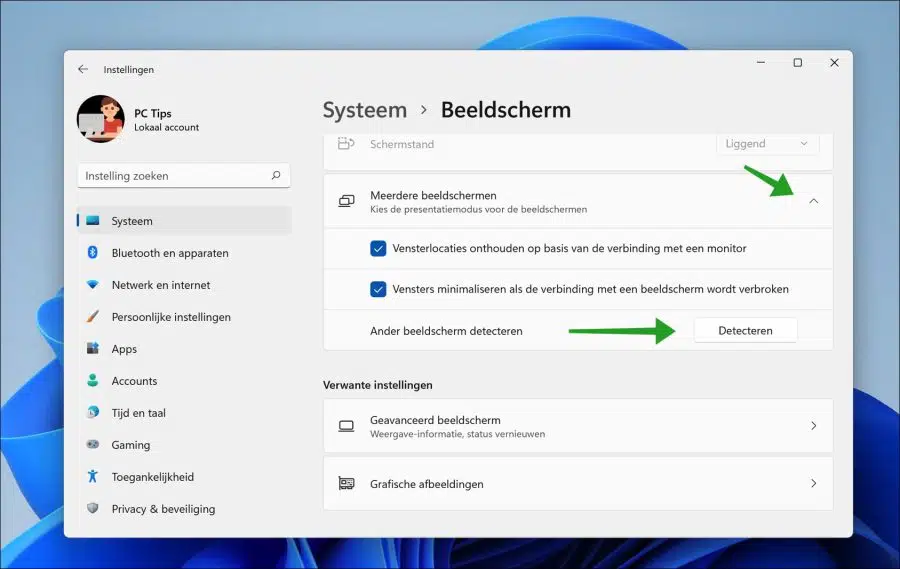Open the PC Tips profile picture
This screenshot has height=569, width=900.
pyautogui.click(x=101, y=119)
